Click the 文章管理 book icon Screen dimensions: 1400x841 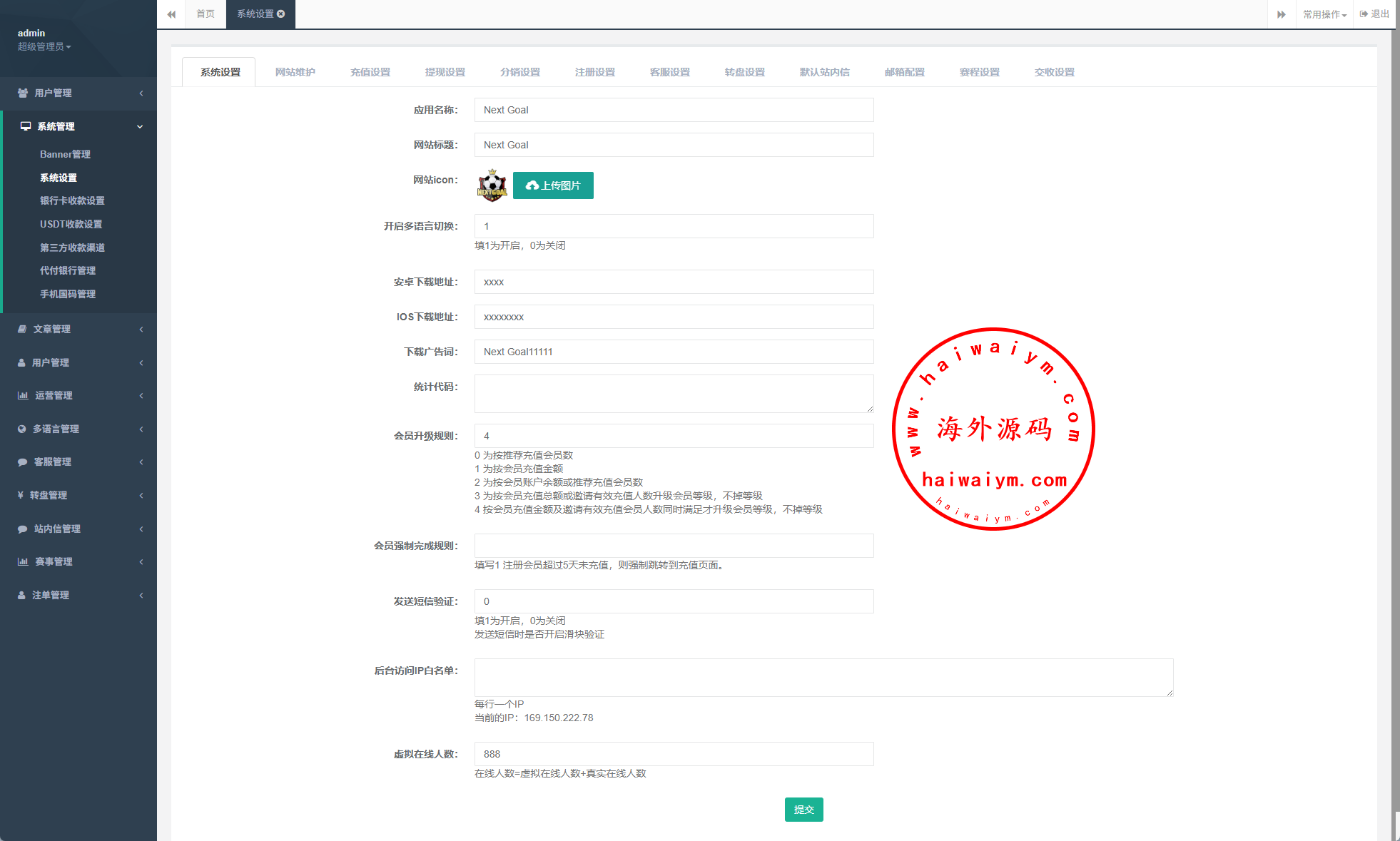coord(22,329)
